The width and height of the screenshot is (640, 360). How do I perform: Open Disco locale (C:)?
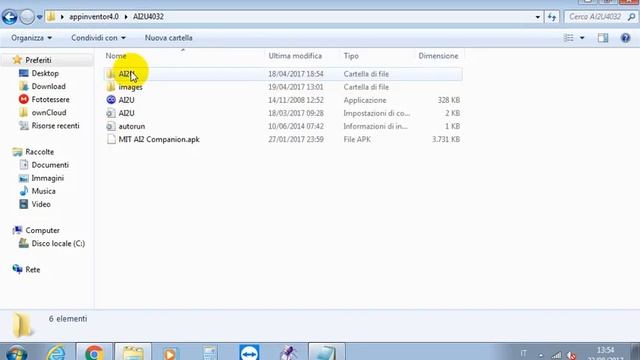(x=58, y=243)
